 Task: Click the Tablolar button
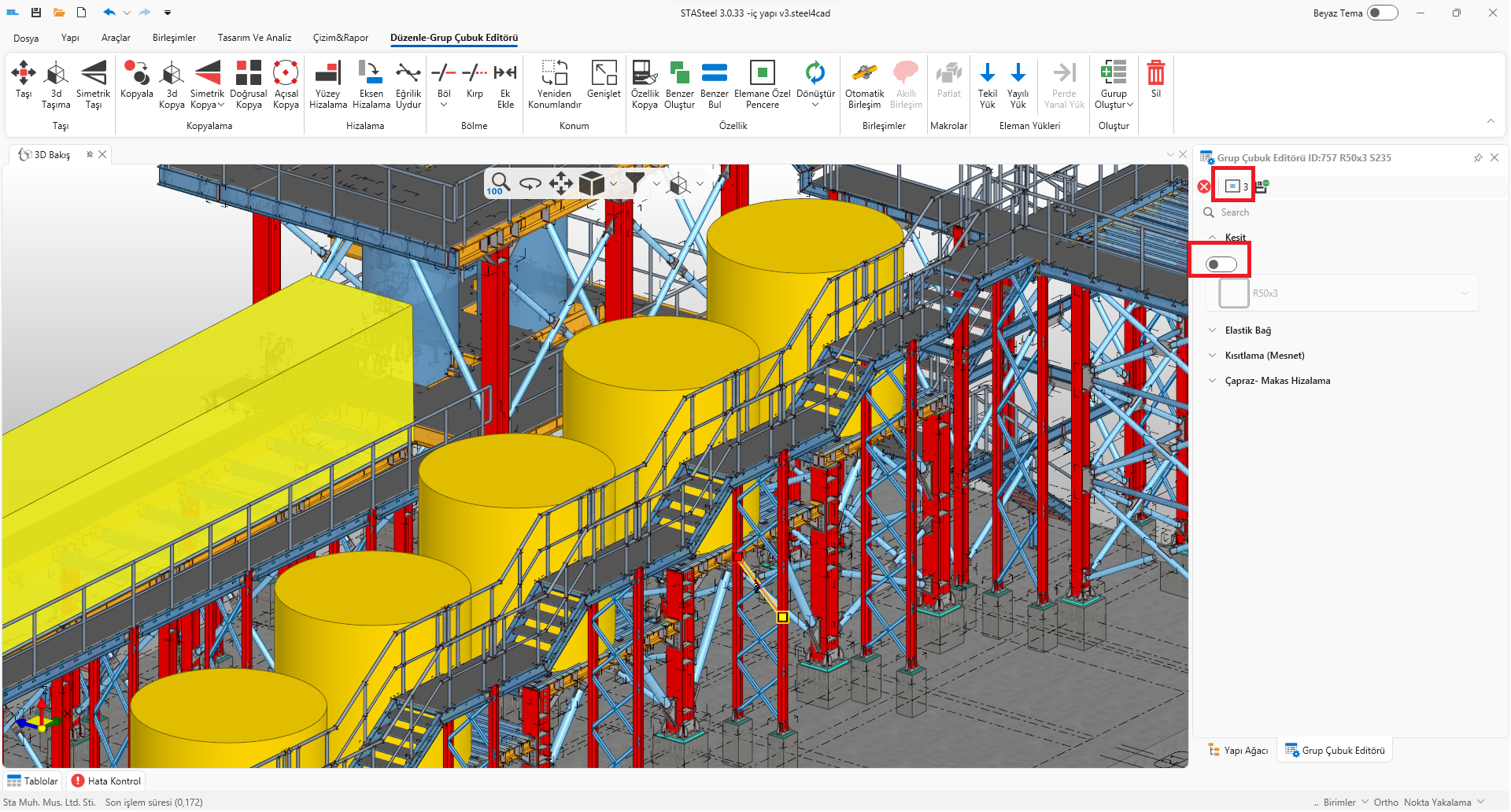[33, 781]
